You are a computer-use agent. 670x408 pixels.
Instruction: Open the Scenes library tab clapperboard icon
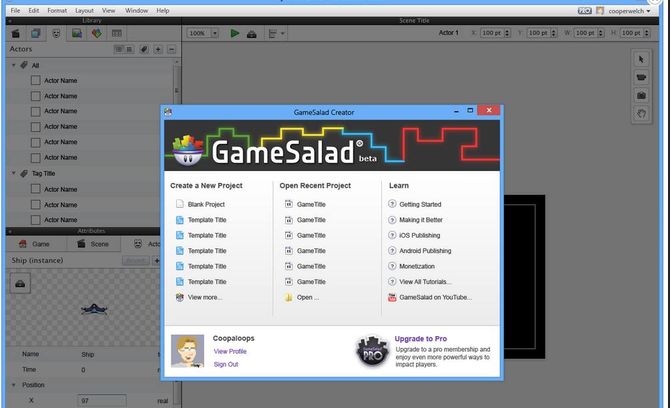(x=15, y=33)
